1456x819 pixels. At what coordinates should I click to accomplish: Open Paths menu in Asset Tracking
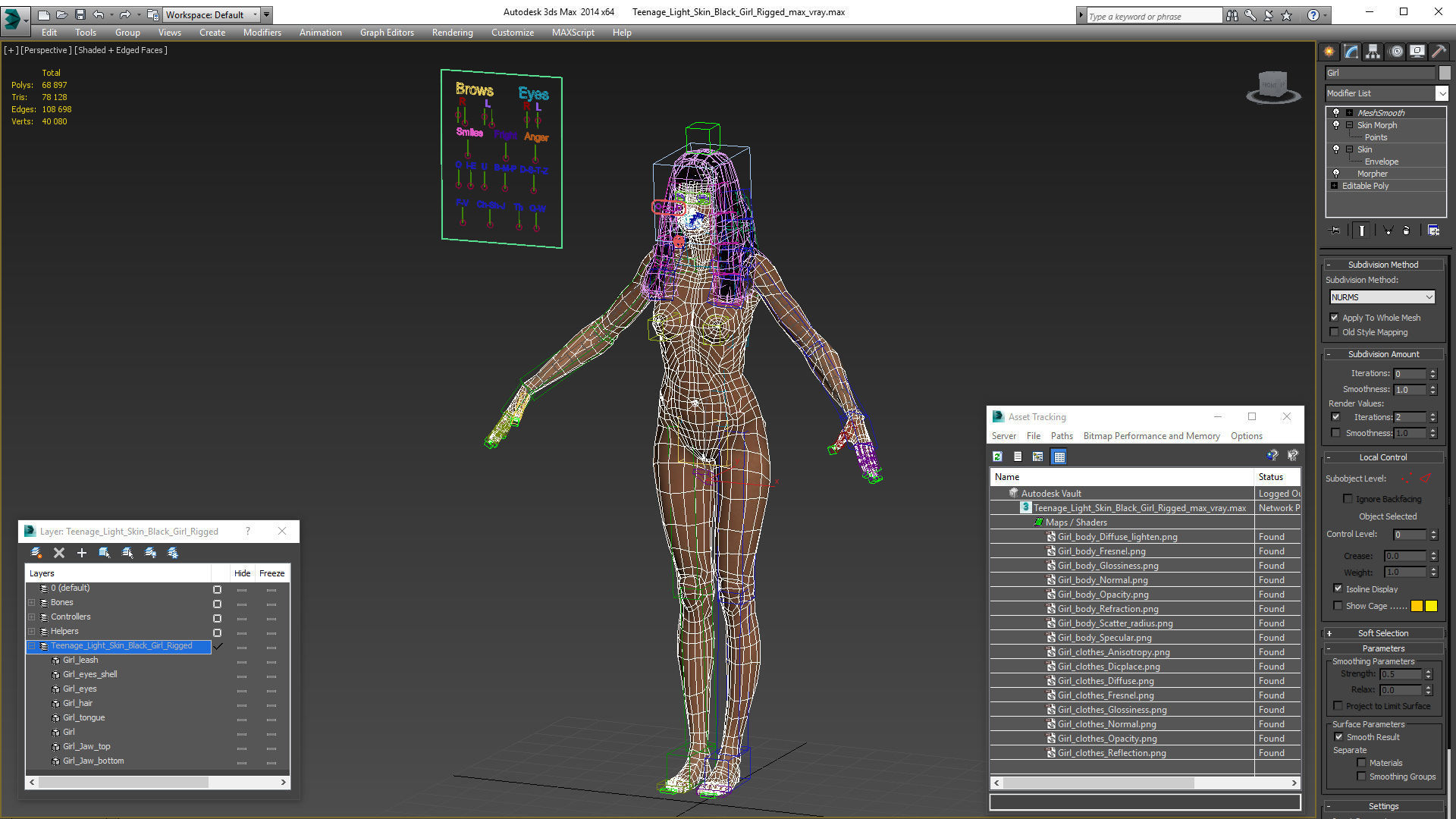coord(1062,436)
